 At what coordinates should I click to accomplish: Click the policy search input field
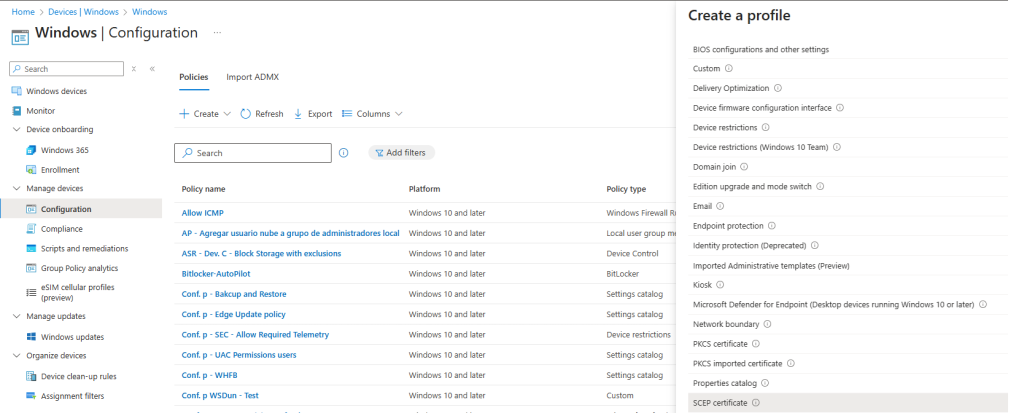coord(260,153)
